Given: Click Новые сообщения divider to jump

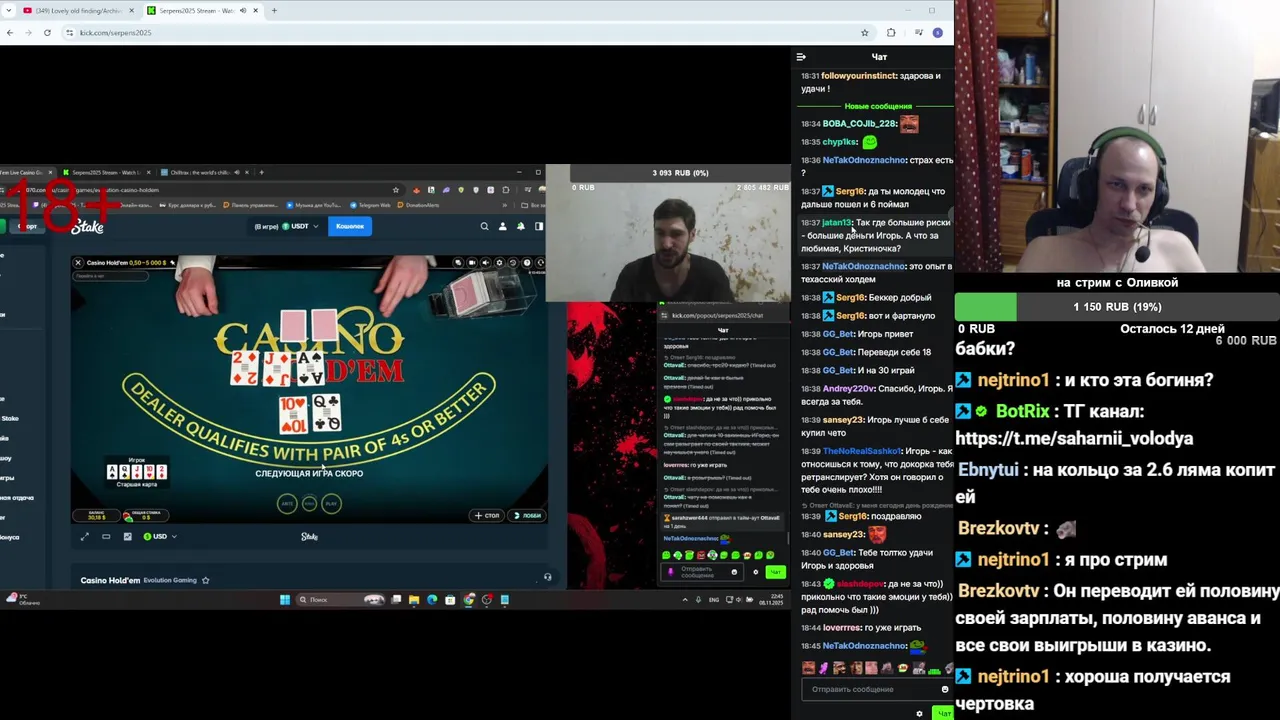Looking at the screenshot, I should point(877,106).
